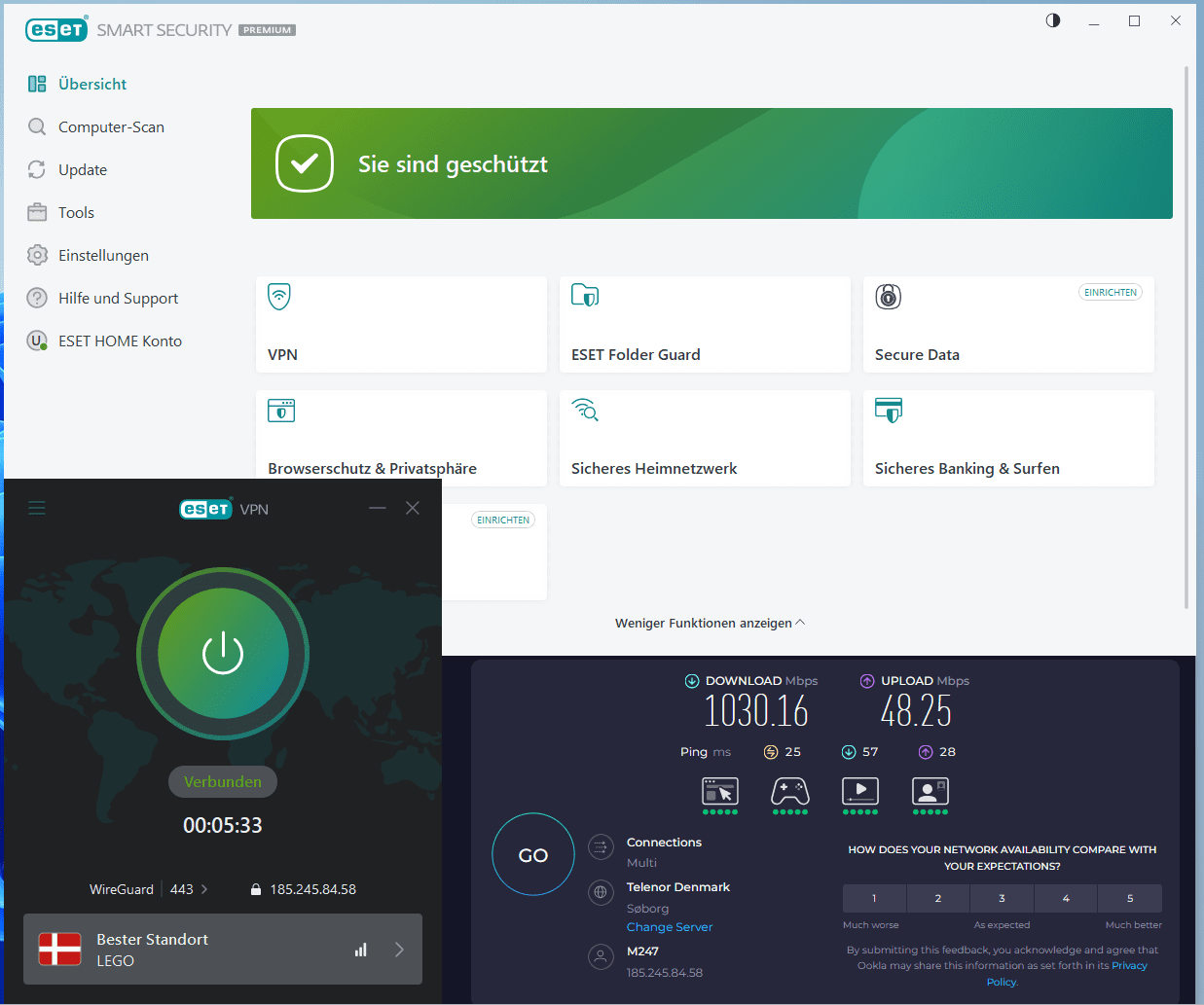This screenshot has width=1204, height=1005.
Task: Click Browserschutz & Privatsphäre browser icon
Action: click(281, 411)
